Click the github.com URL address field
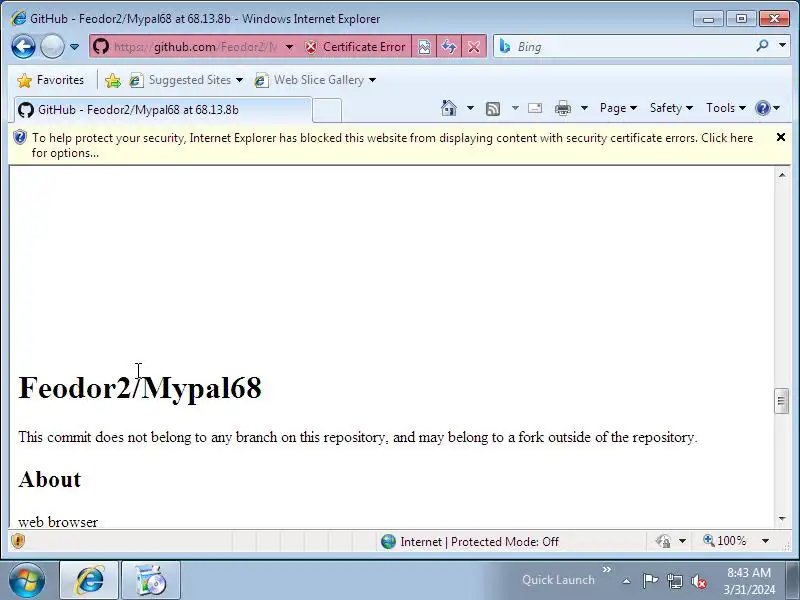 click(195, 47)
